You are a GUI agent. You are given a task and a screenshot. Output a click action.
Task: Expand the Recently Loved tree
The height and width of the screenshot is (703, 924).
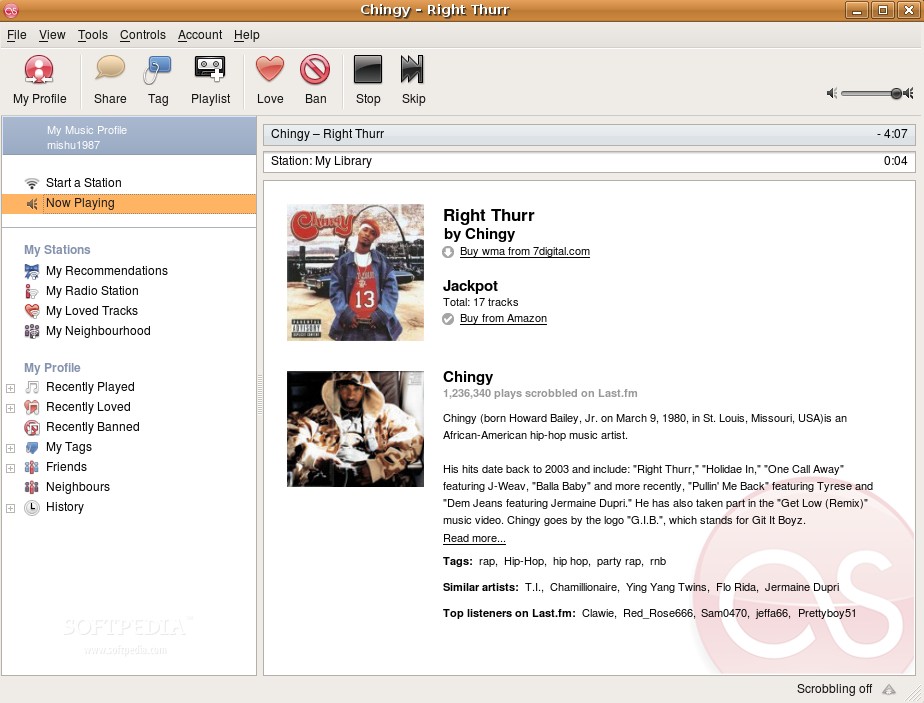(10, 408)
